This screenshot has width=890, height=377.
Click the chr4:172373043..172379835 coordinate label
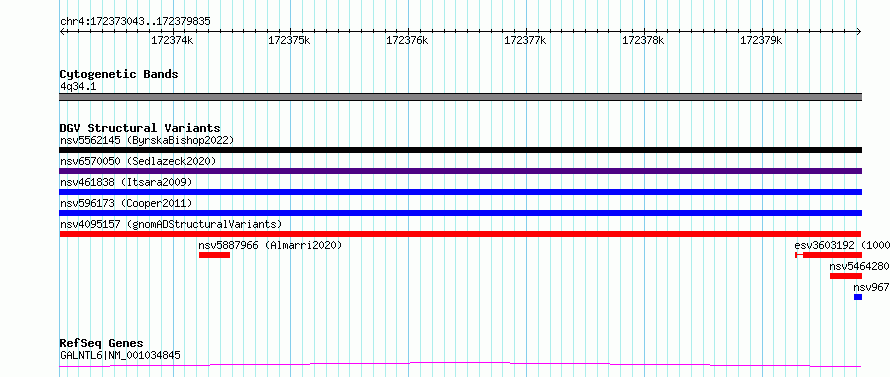(x=135, y=22)
